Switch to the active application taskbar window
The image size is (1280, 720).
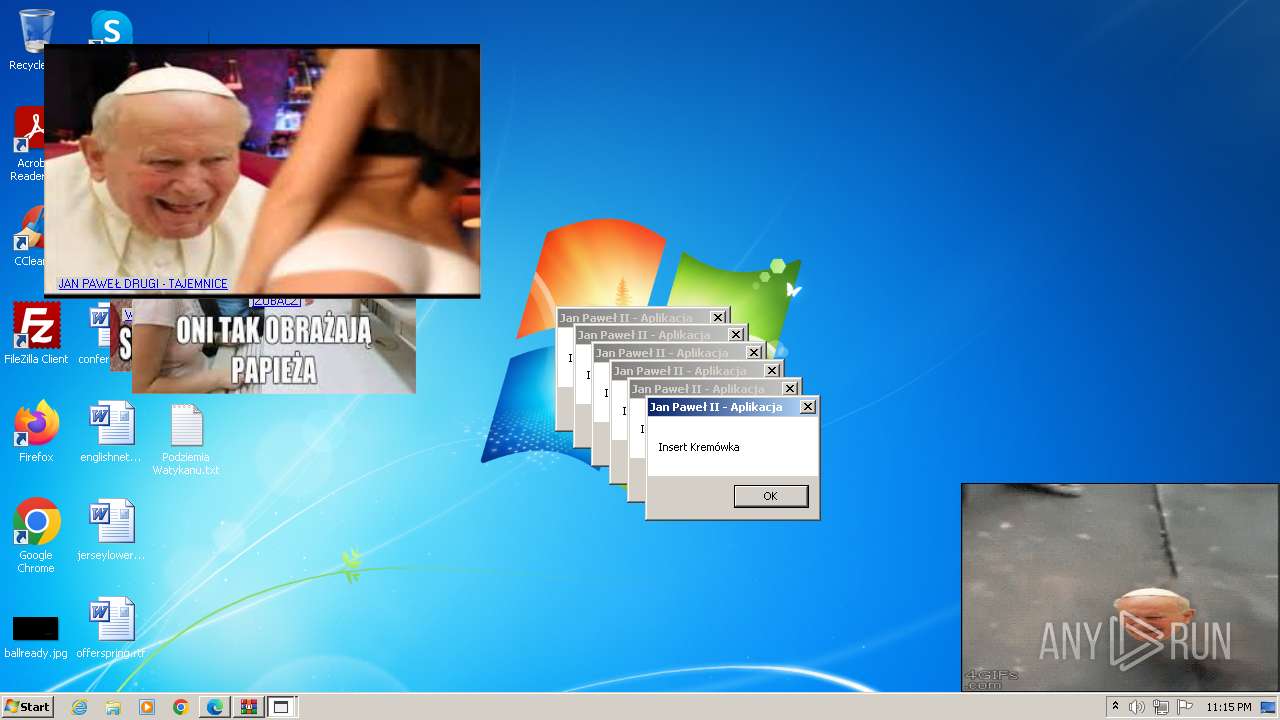pos(281,707)
